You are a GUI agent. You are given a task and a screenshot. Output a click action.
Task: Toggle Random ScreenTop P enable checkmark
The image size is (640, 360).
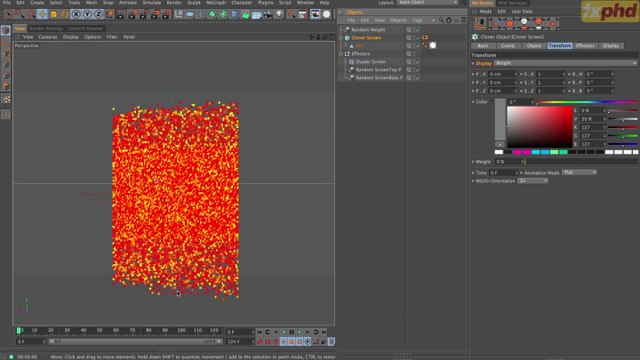pos(418,70)
